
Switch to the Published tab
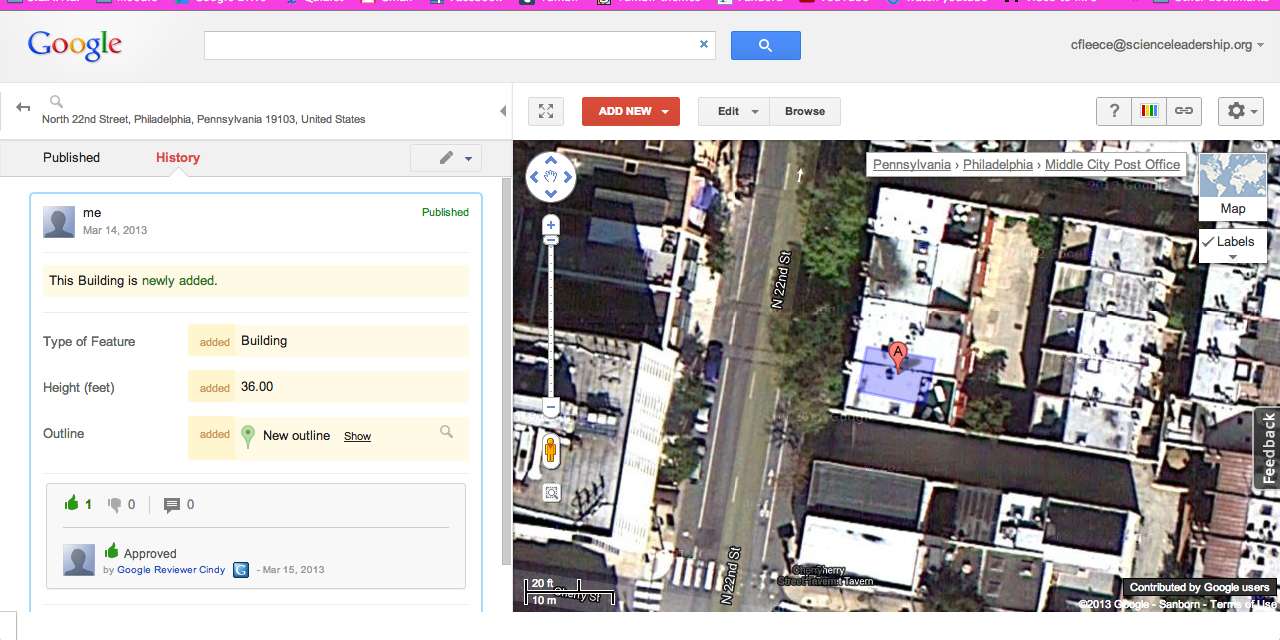point(71,157)
